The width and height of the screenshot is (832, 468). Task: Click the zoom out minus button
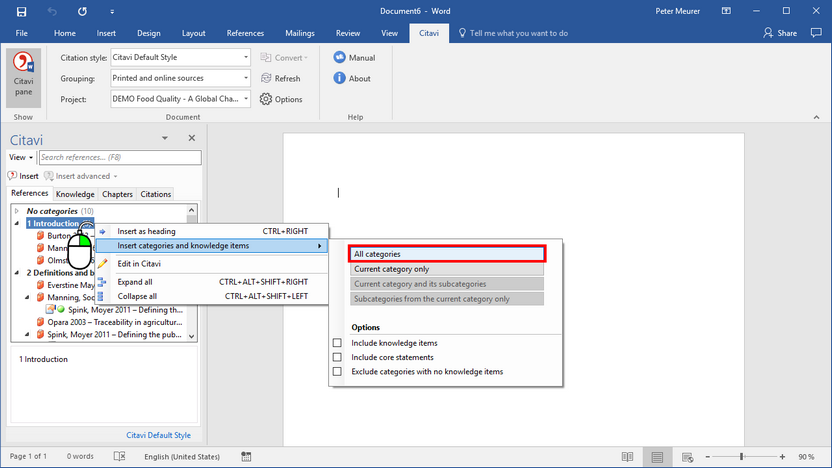pos(708,456)
